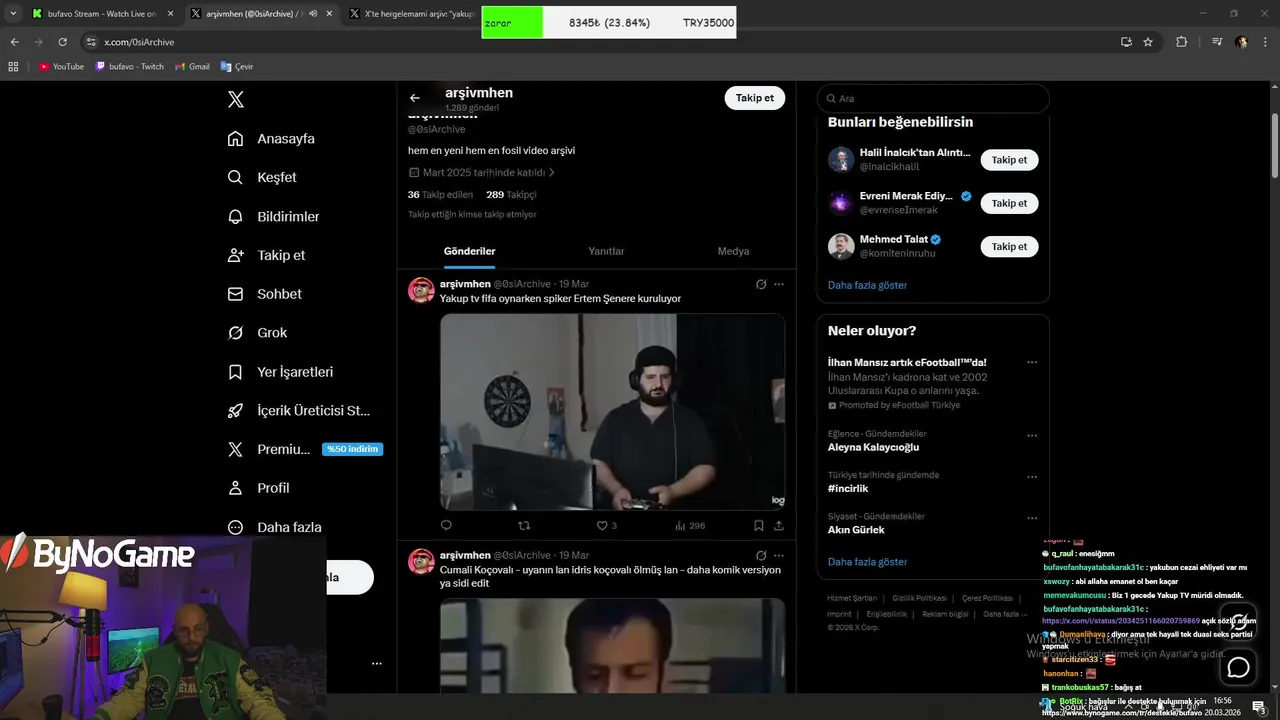Open Keşfet search page
Viewport: 1280px width, 720px height.
coord(262,177)
